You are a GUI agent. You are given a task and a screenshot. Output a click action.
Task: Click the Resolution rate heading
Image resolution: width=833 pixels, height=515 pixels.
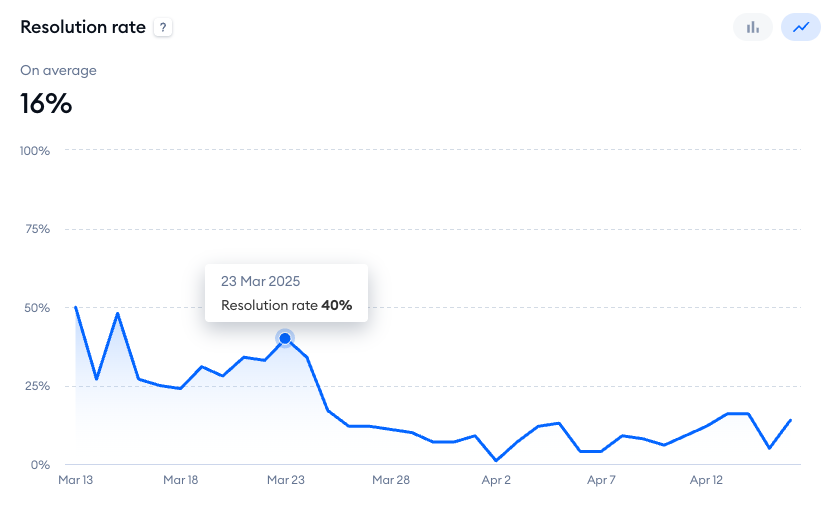click(x=83, y=28)
